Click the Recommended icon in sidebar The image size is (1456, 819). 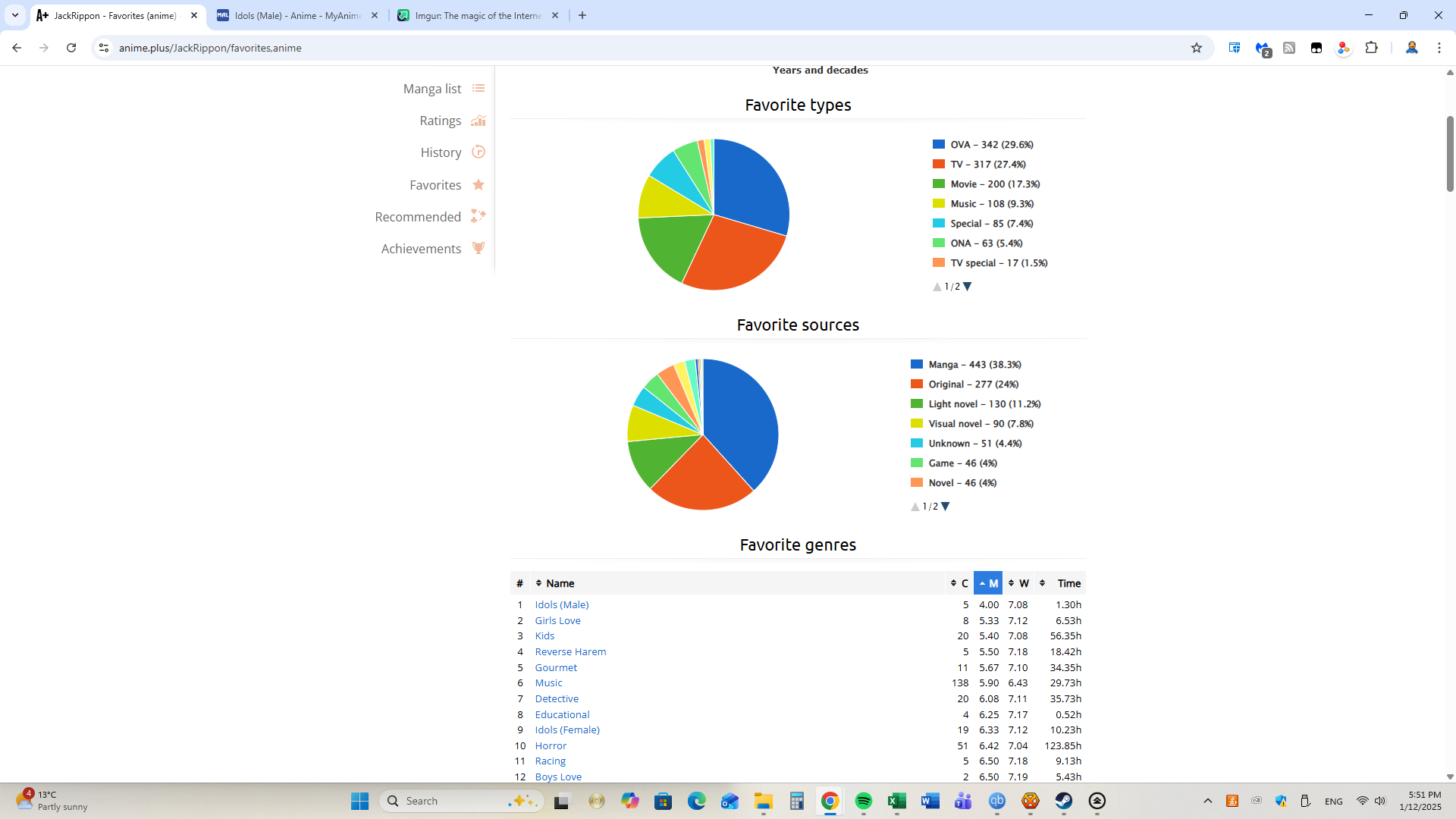pos(479,217)
